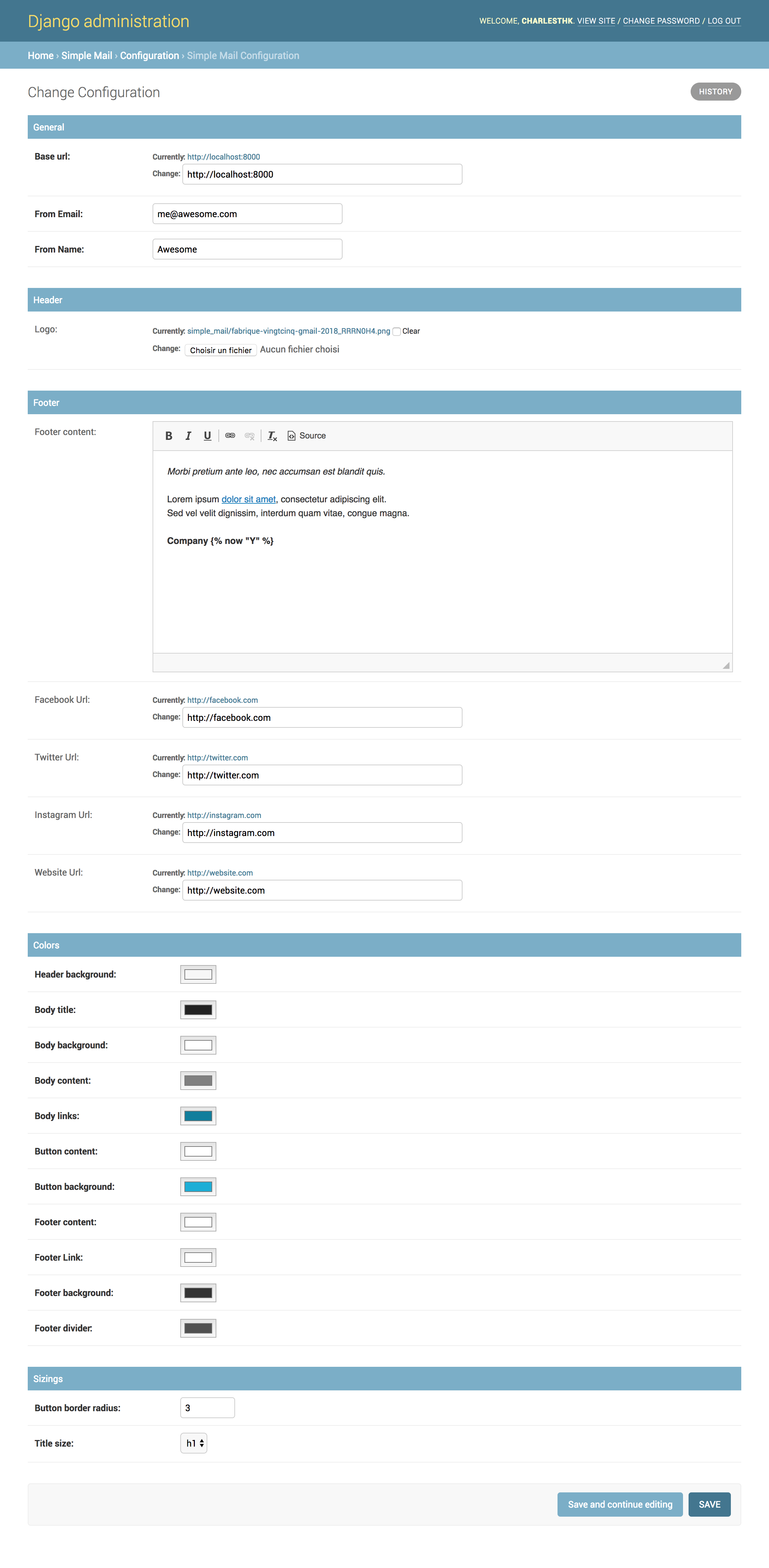Click Choisir un fichier to upload a logo
The width and height of the screenshot is (769, 1568).
click(221, 350)
